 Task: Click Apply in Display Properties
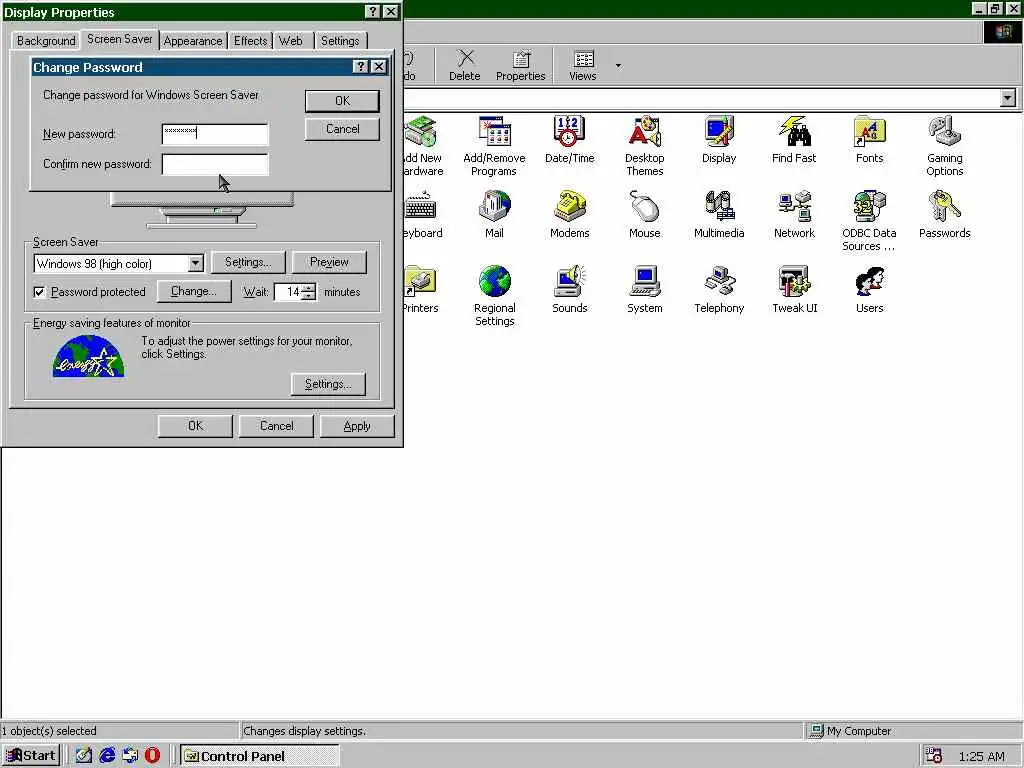tap(357, 426)
